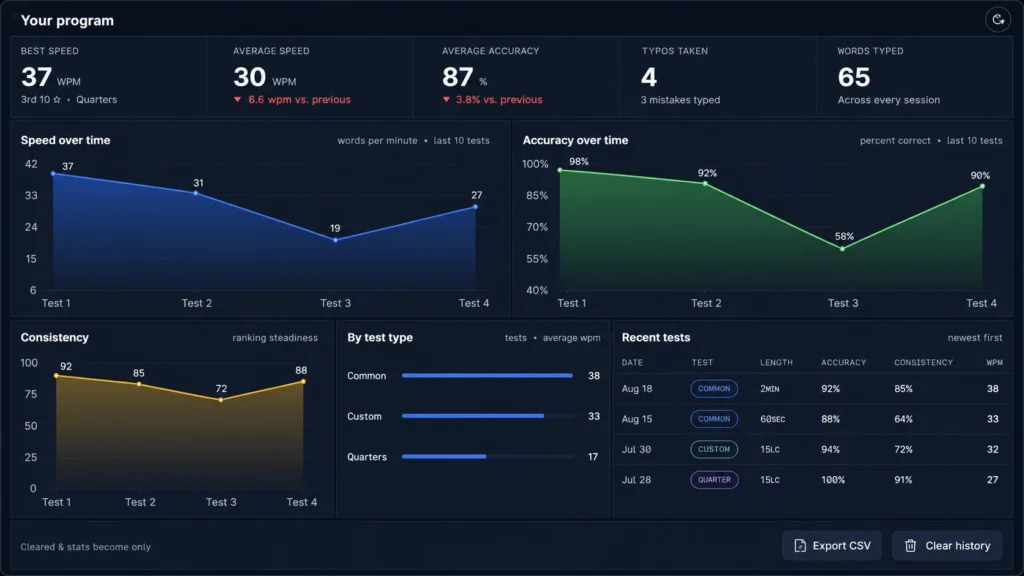Image resolution: width=1024 pixels, height=576 pixels.
Task: Click the 92 point on consistency chart
Action: coord(56,376)
